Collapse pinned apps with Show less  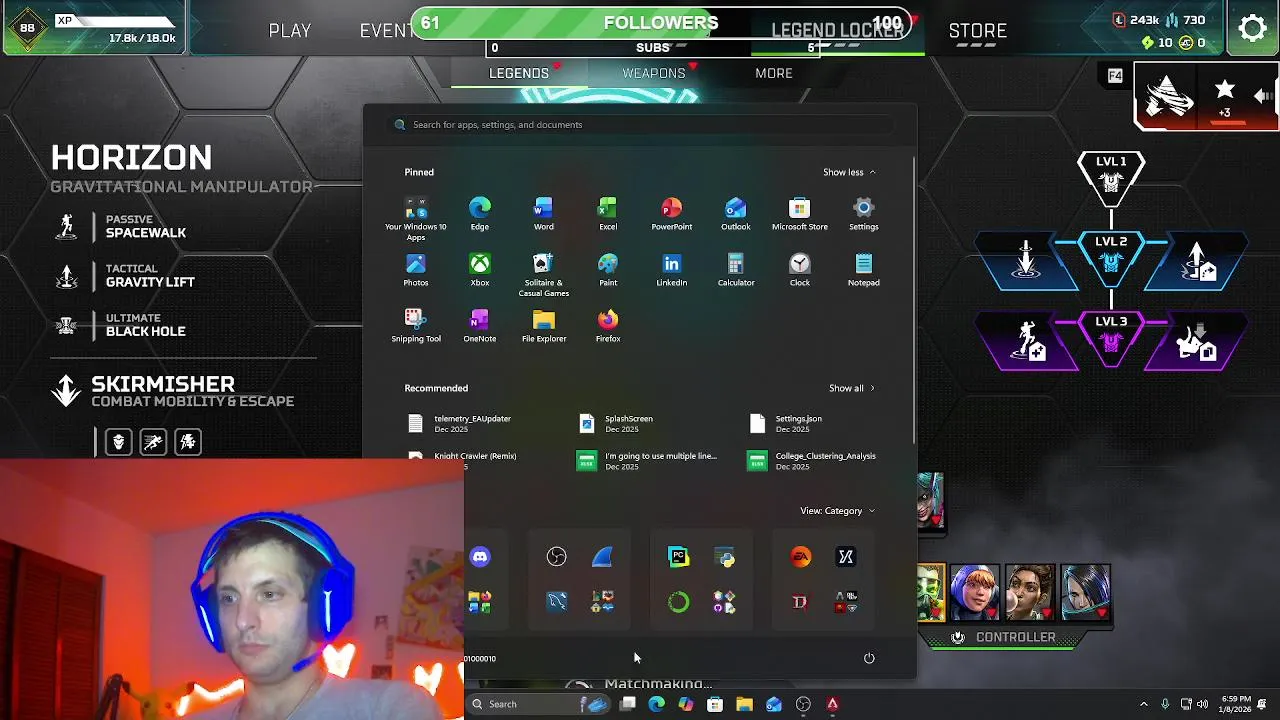(849, 172)
